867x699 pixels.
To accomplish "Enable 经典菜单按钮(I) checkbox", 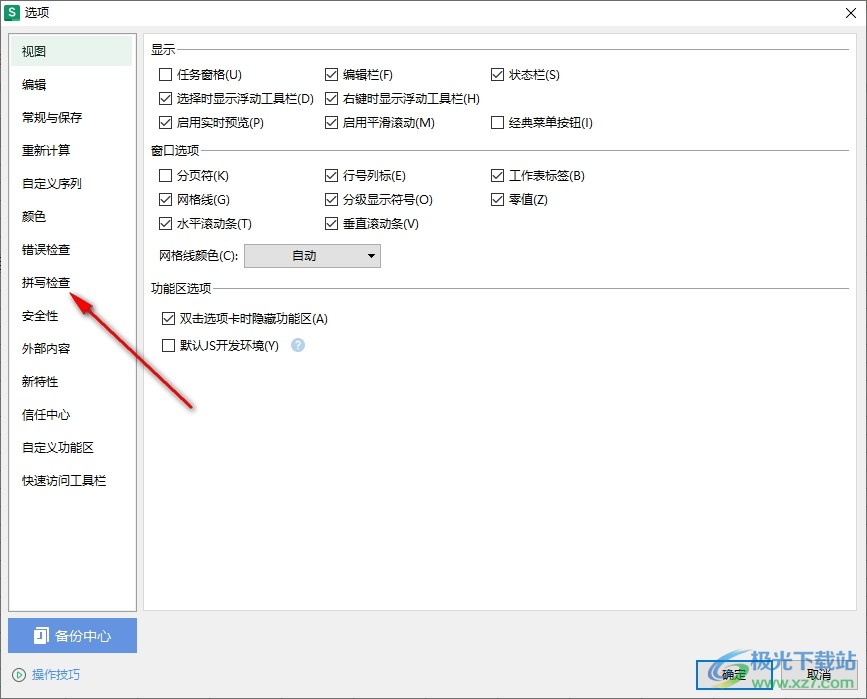I will click(497, 123).
